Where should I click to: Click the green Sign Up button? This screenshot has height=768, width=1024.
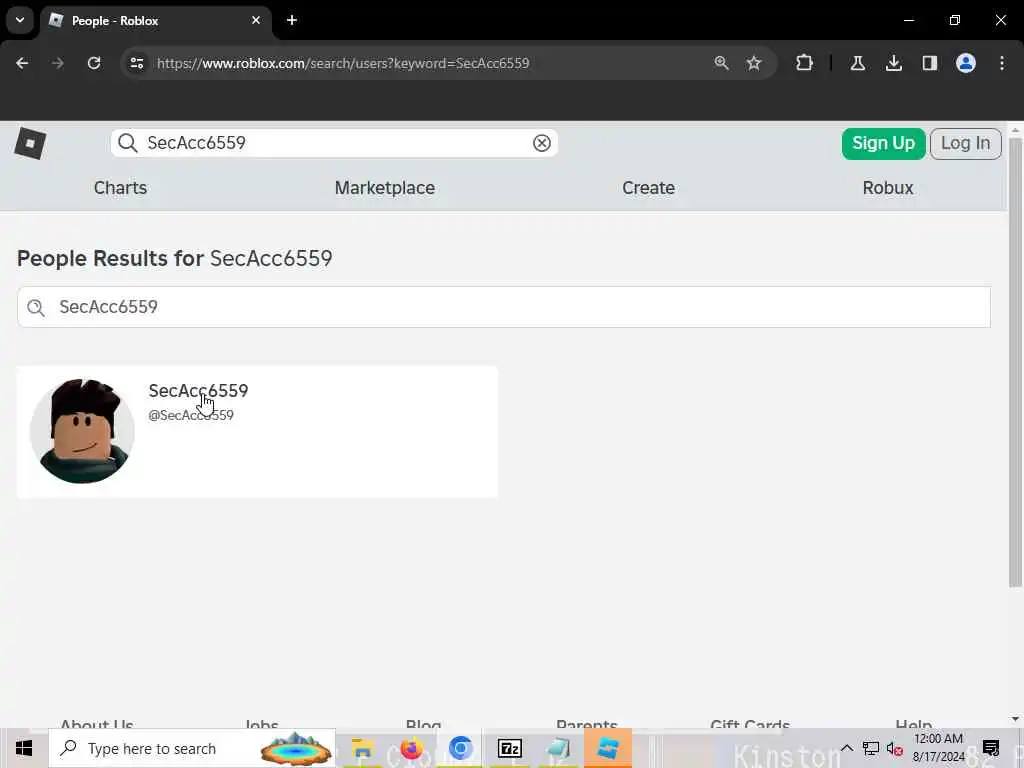(x=883, y=144)
